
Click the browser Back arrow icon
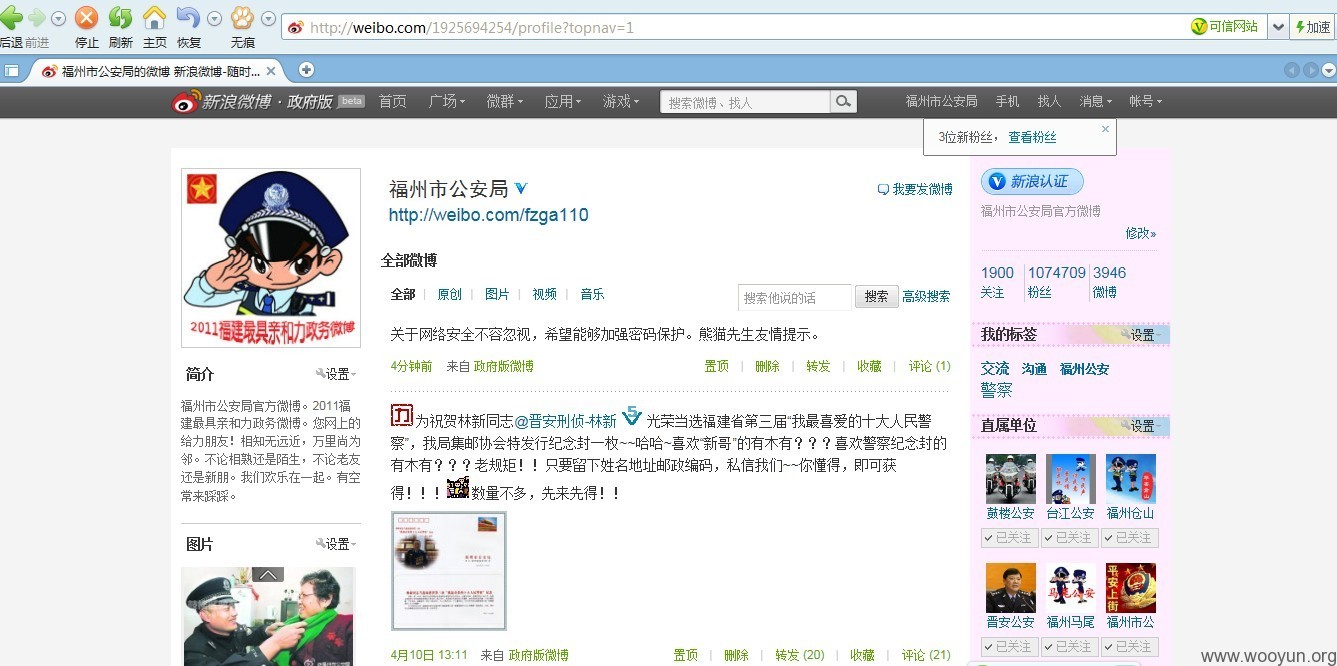(11, 18)
